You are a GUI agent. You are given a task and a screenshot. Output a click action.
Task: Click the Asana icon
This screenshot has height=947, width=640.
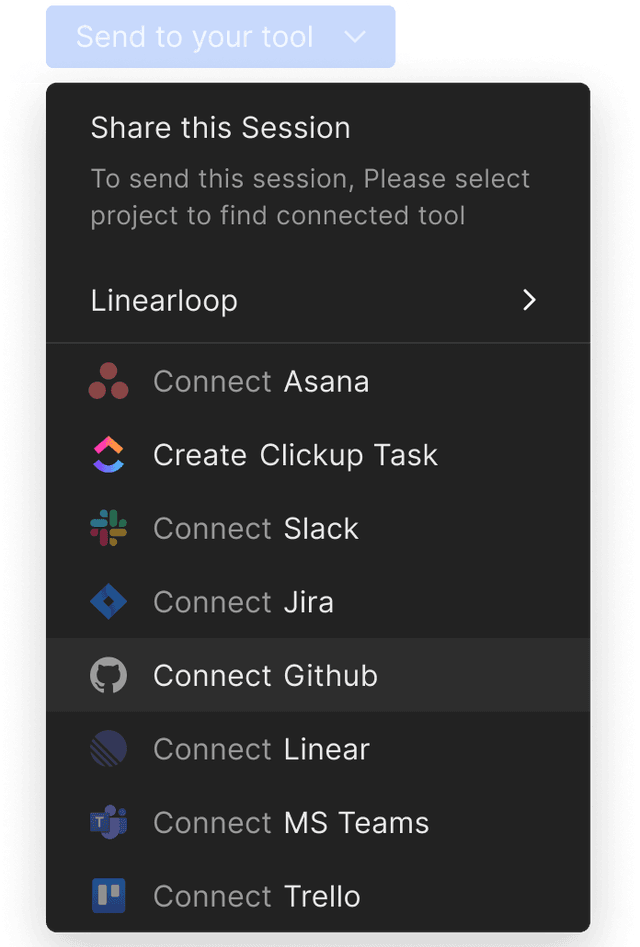[x=108, y=381]
